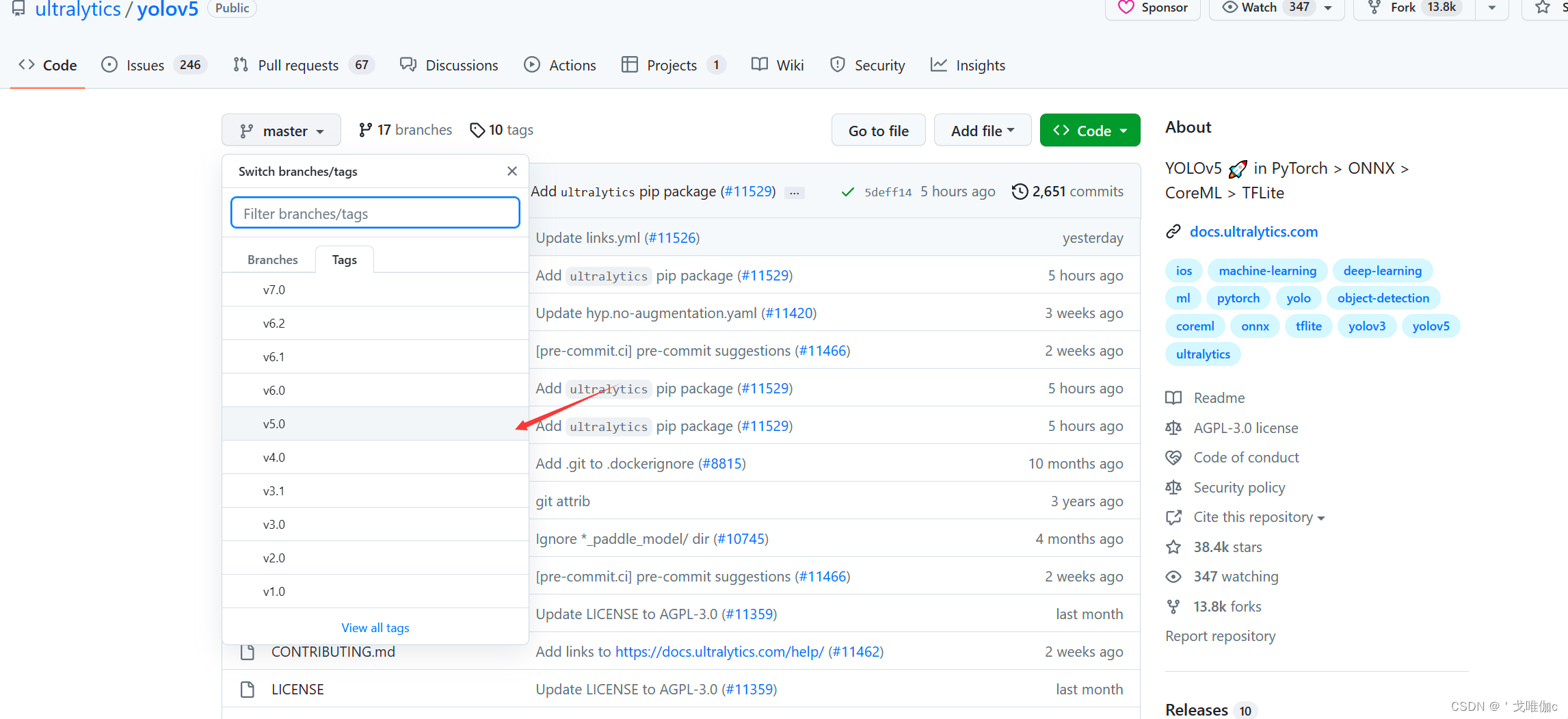Open the CONTRIBUTING.md file
The width and height of the screenshot is (1568, 719).
click(333, 651)
